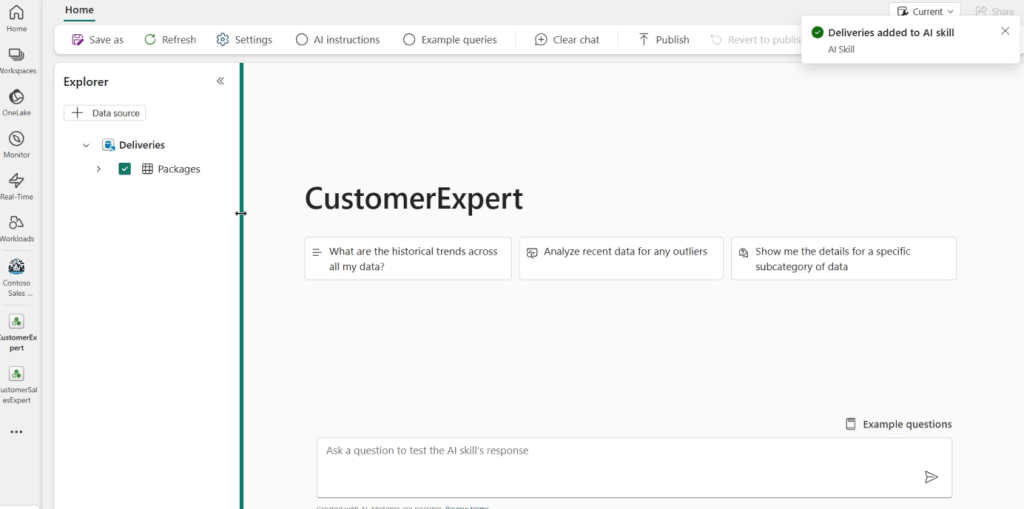The image size is (1024, 509).
Task: Publish the AI skill
Action: click(x=662, y=40)
